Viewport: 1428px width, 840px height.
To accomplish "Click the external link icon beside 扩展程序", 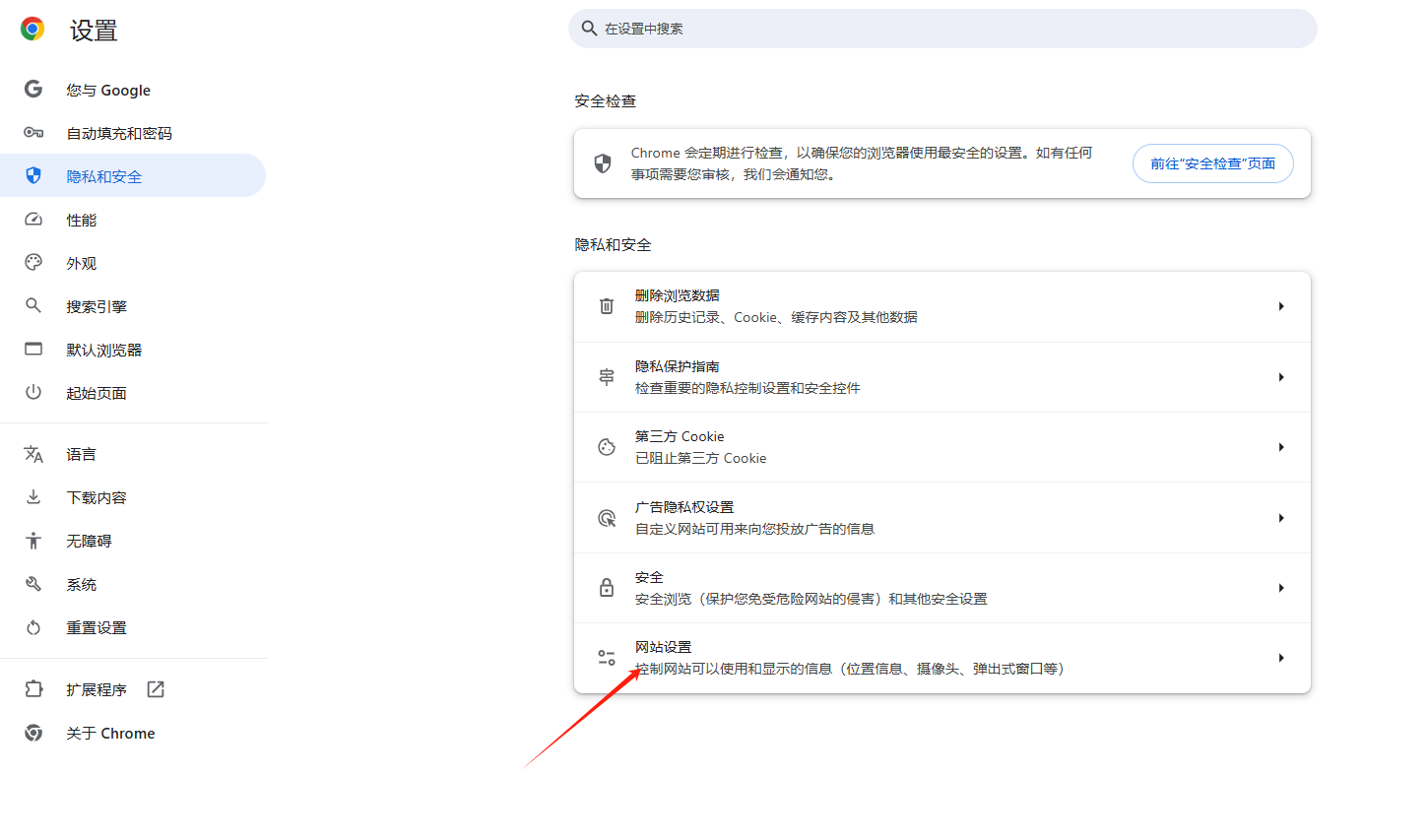I will [x=156, y=689].
